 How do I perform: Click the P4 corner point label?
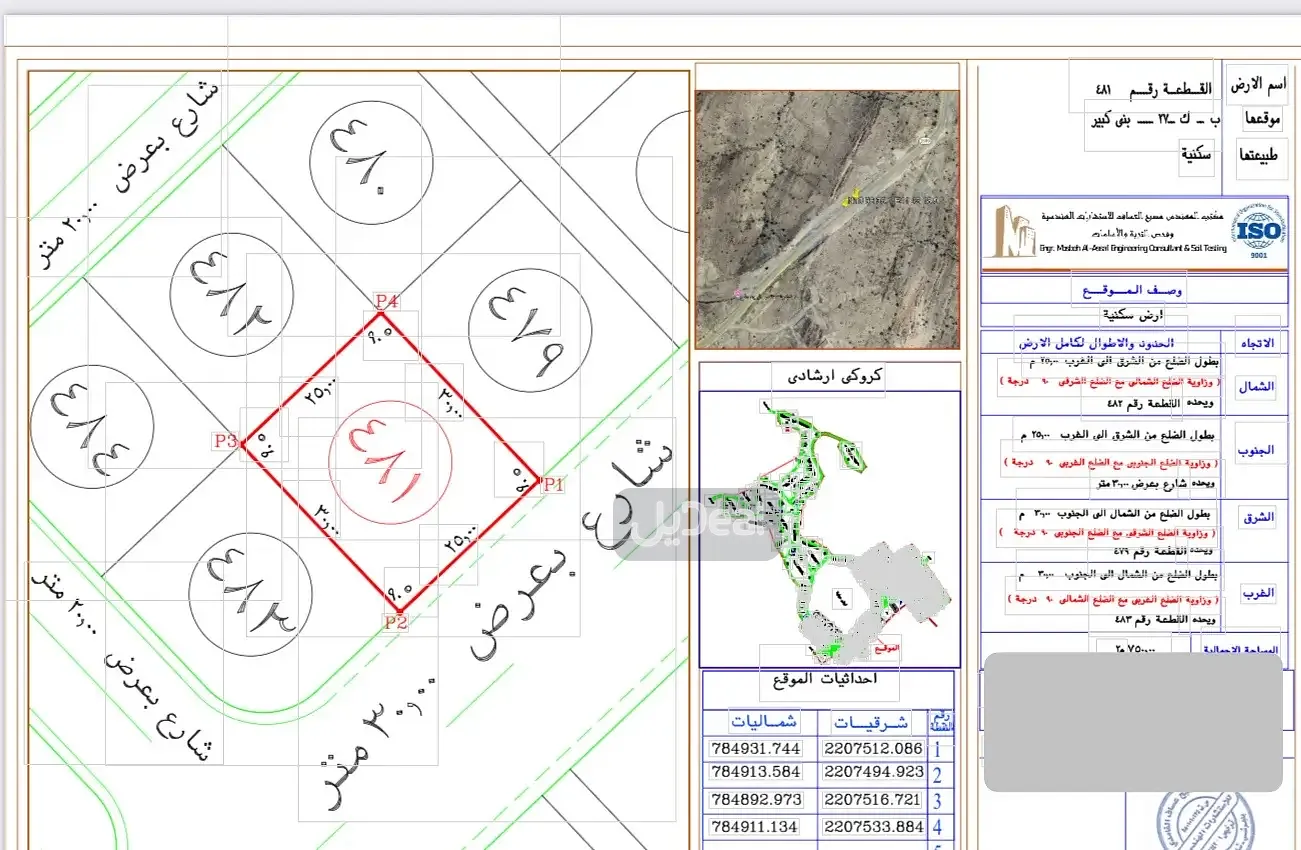386,301
